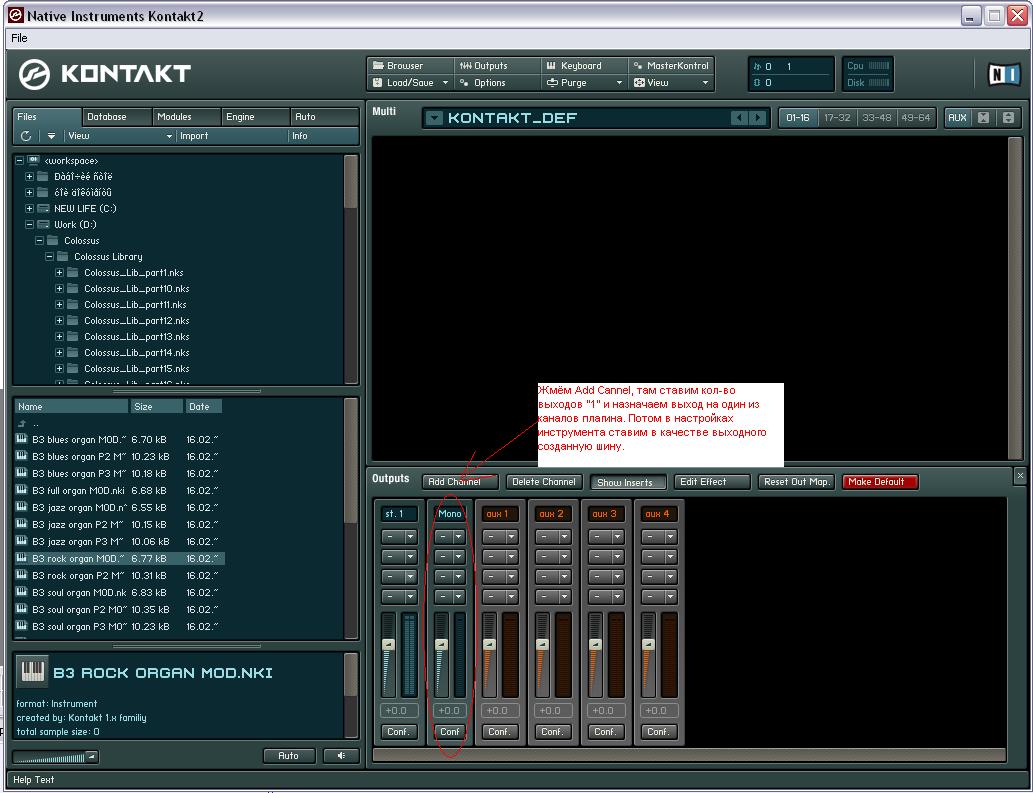Open the browser View dropdown
This screenshot has height=793, width=1033.
pos(120,136)
